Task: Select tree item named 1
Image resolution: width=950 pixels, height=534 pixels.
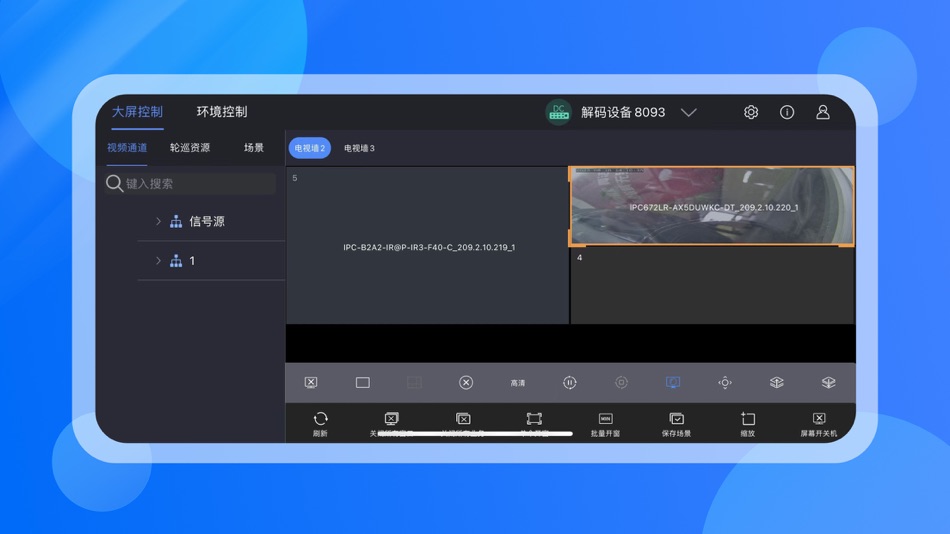Action: [x=192, y=261]
